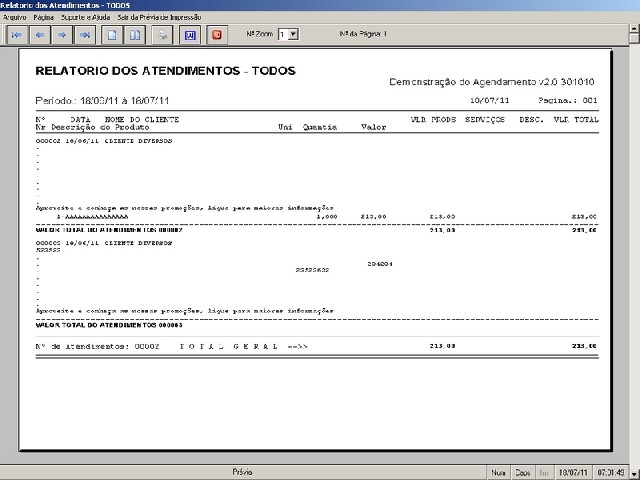Click the NOME DO CLIENTE column header
Image resolution: width=640 pixels, height=480 pixels.
(142, 120)
